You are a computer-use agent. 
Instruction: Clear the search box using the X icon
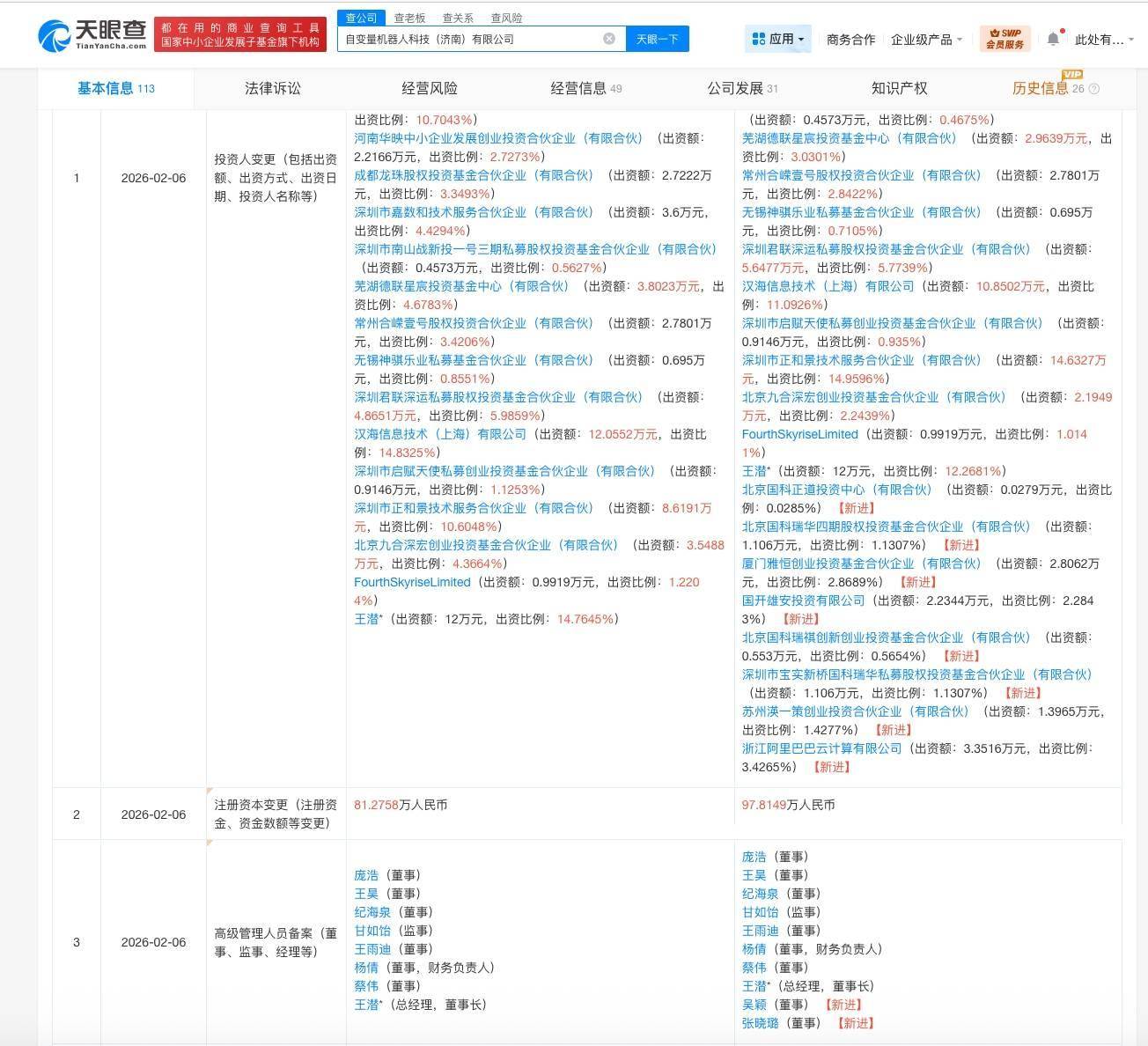(607, 39)
